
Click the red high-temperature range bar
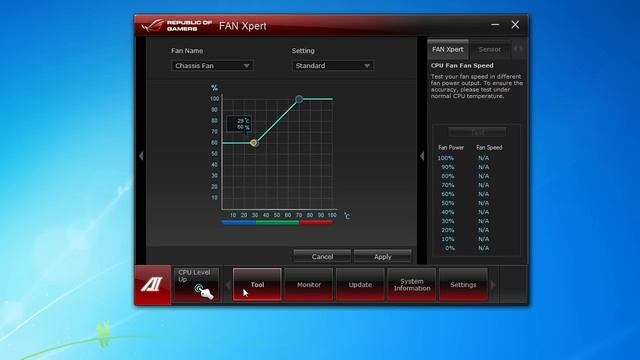(x=316, y=222)
